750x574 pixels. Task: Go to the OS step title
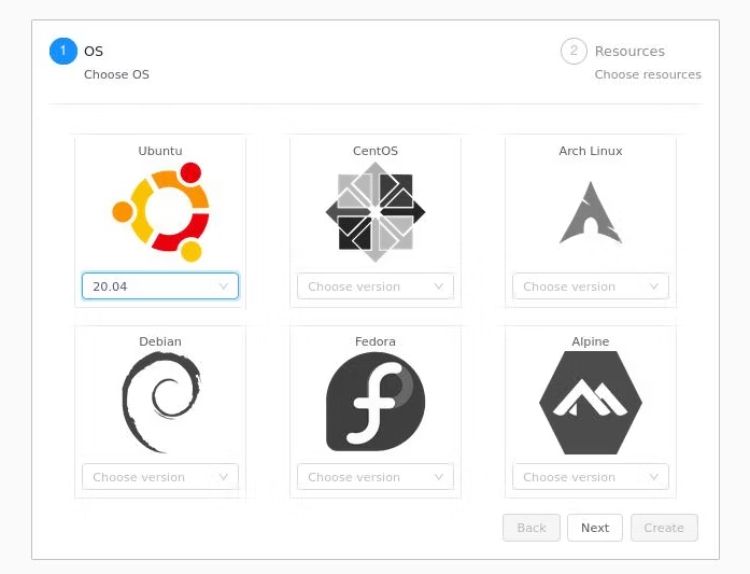pyautogui.click(x=93, y=51)
